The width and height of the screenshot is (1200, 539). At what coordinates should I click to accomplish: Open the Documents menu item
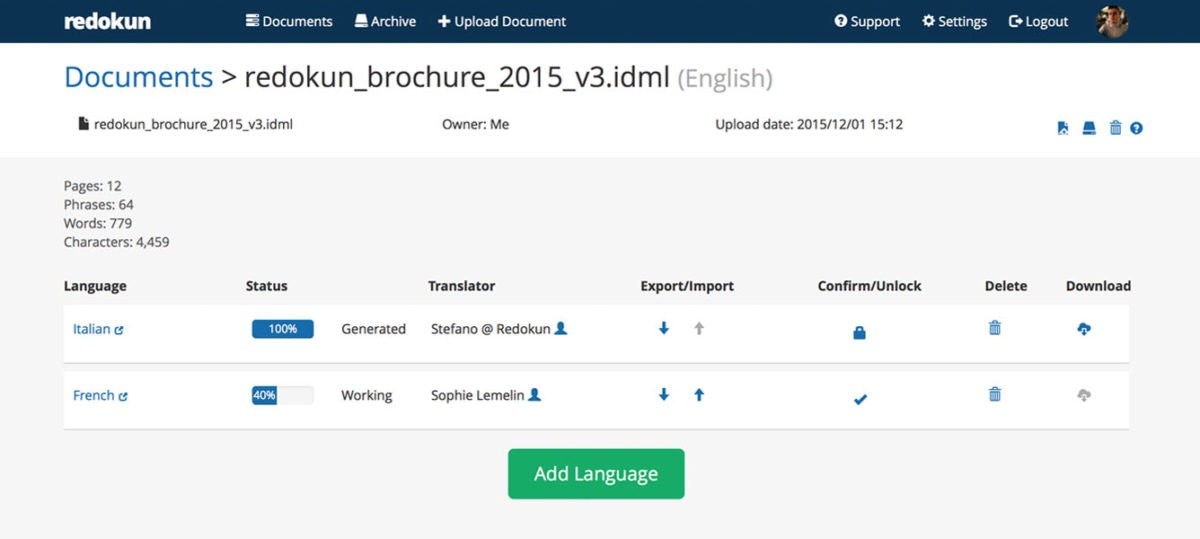pos(289,21)
